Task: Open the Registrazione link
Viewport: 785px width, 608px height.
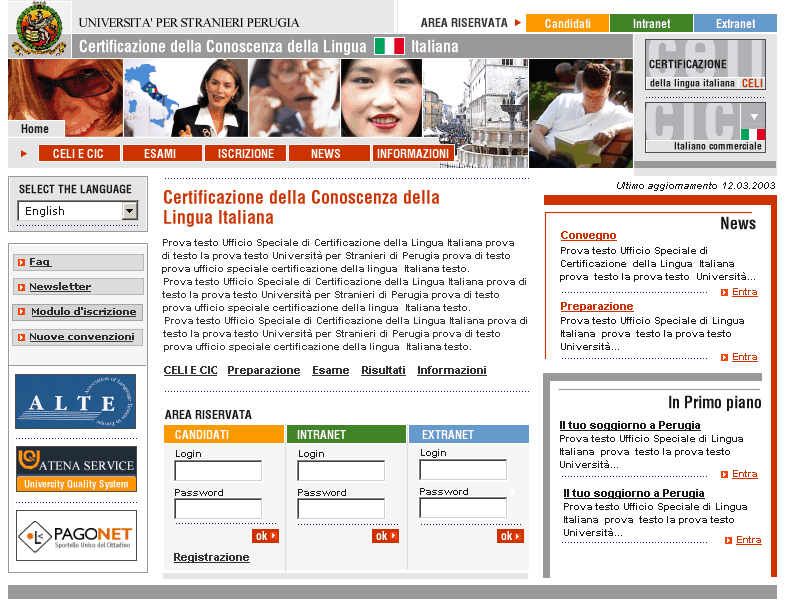Action: (x=211, y=557)
